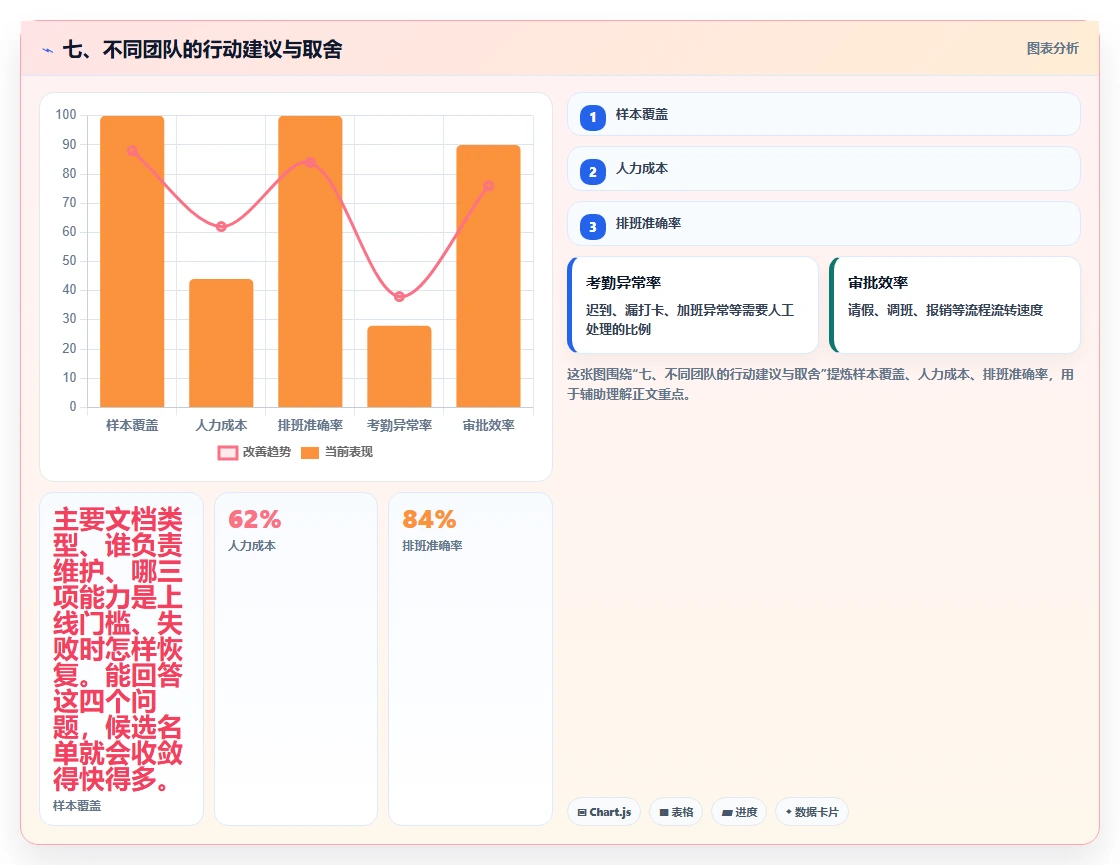Open the 审批效率 card

pos(954,305)
